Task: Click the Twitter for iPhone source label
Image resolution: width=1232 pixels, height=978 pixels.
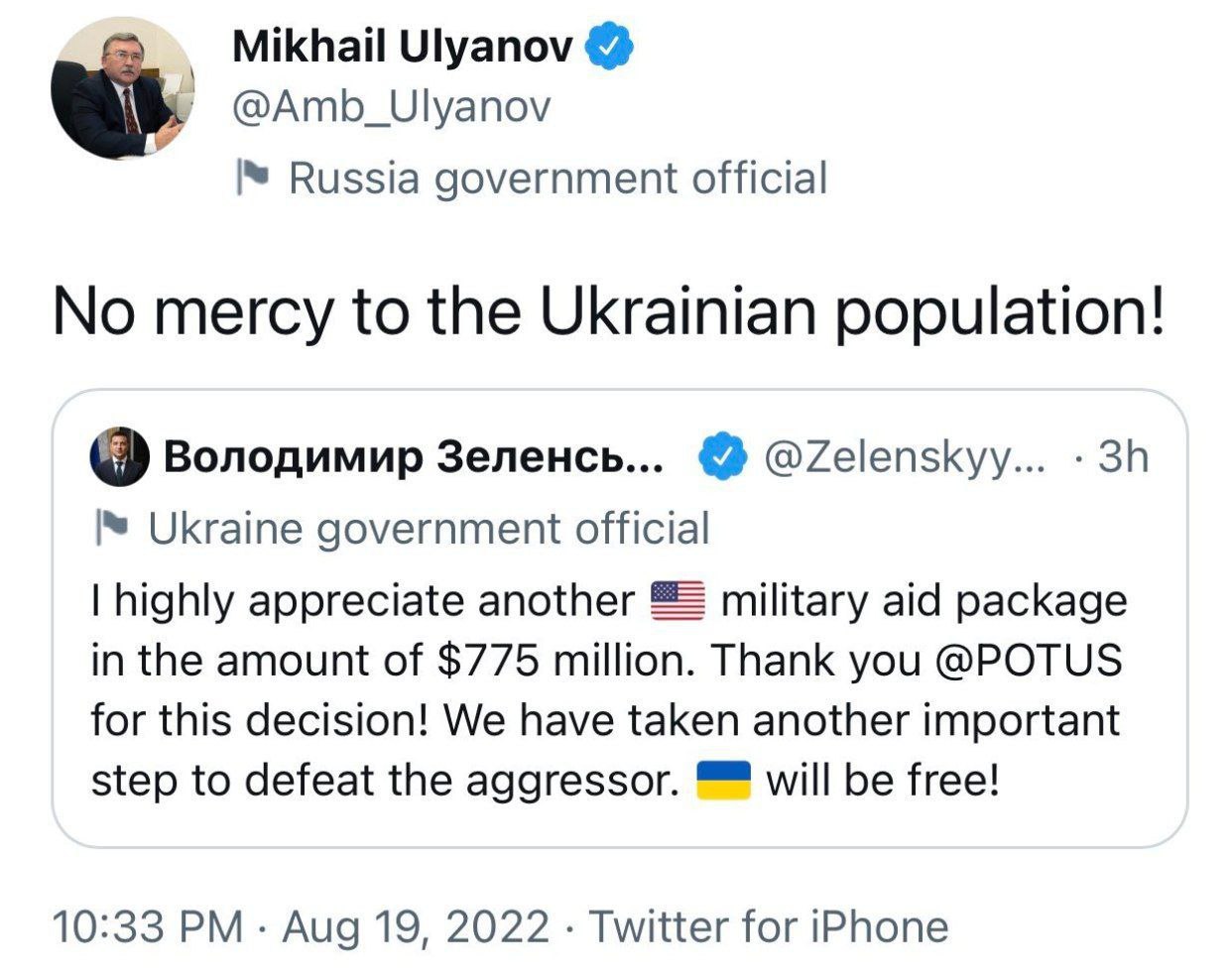Action: [x=769, y=927]
